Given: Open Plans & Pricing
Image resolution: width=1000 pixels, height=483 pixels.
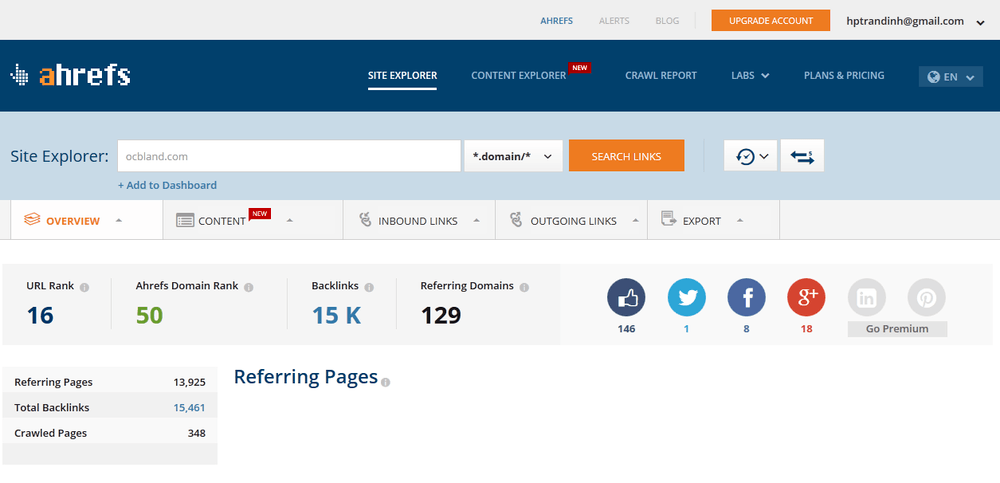Looking at the screenshot, I should 844,75.
